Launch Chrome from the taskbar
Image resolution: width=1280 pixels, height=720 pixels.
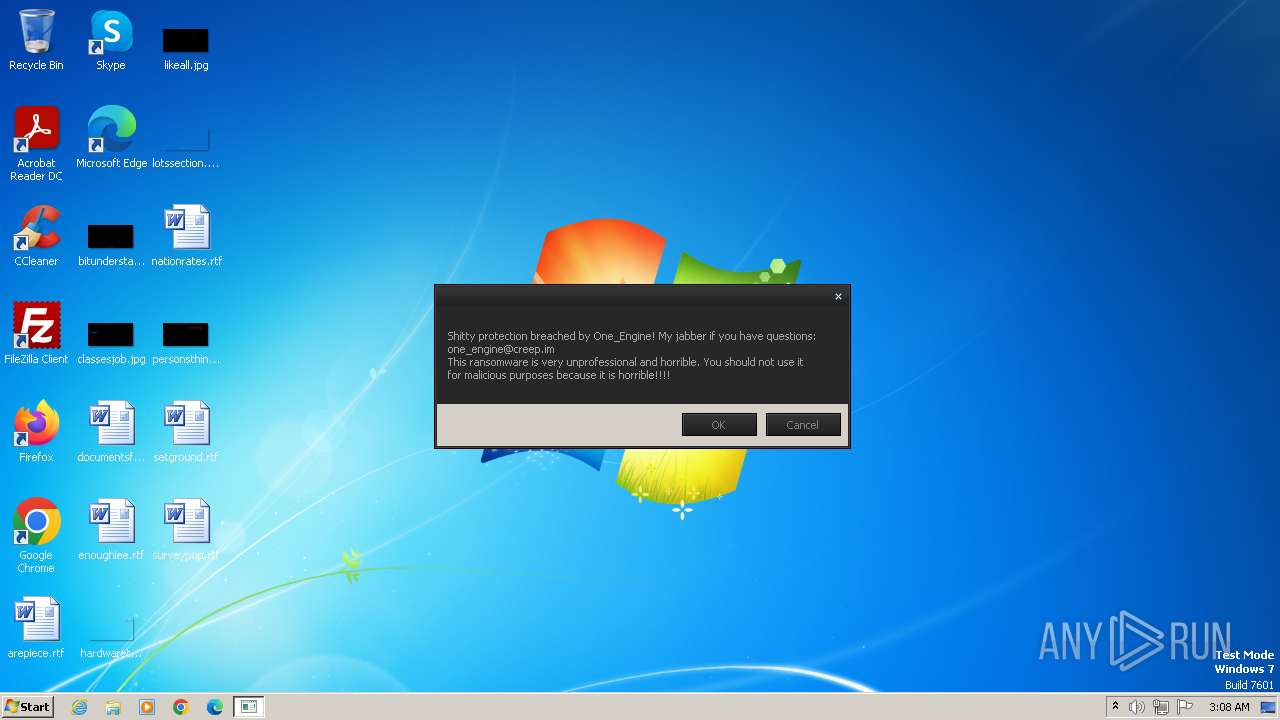[181, 707]
